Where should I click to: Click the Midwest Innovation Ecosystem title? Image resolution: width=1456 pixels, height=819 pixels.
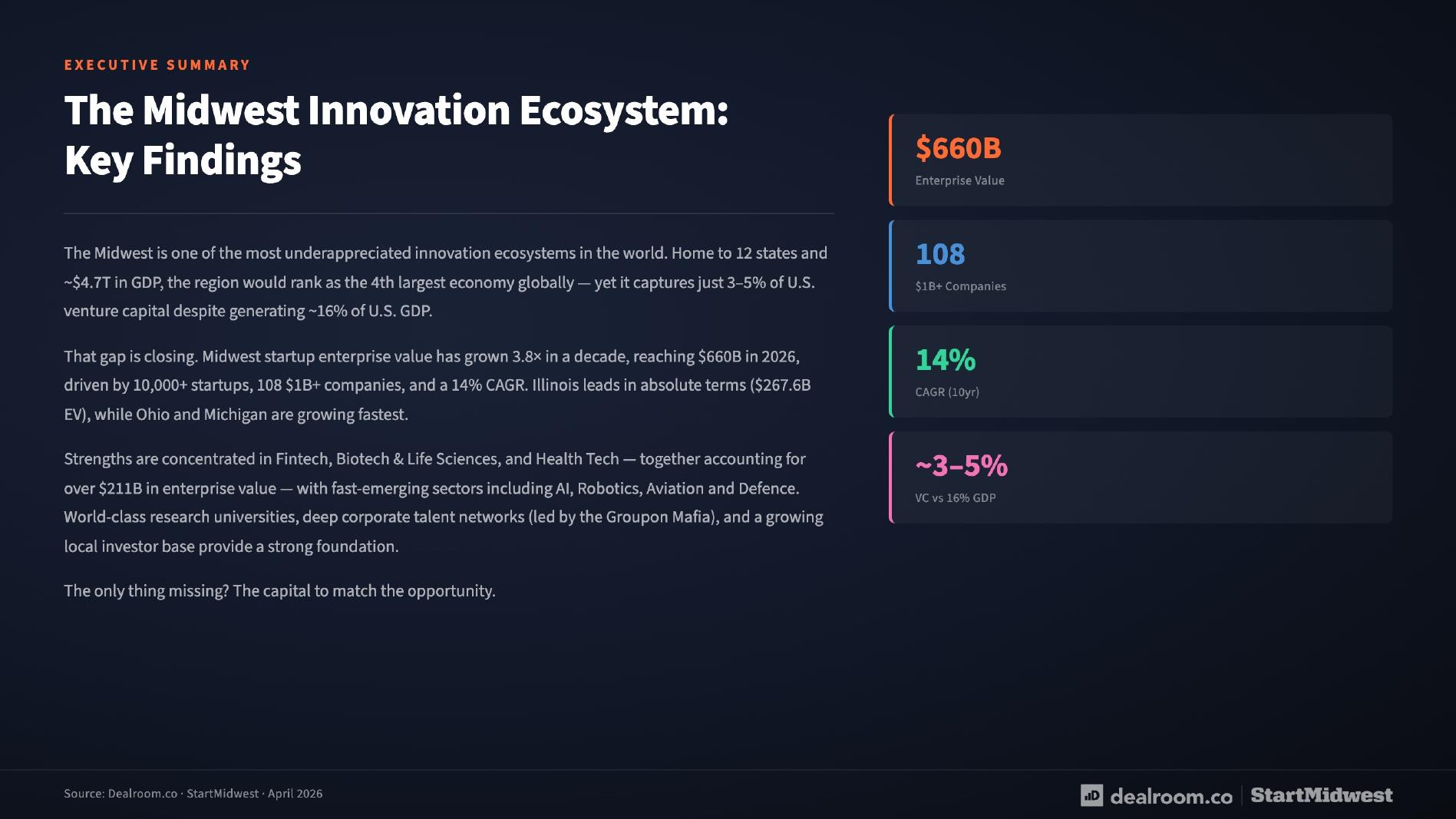point(396,135)
